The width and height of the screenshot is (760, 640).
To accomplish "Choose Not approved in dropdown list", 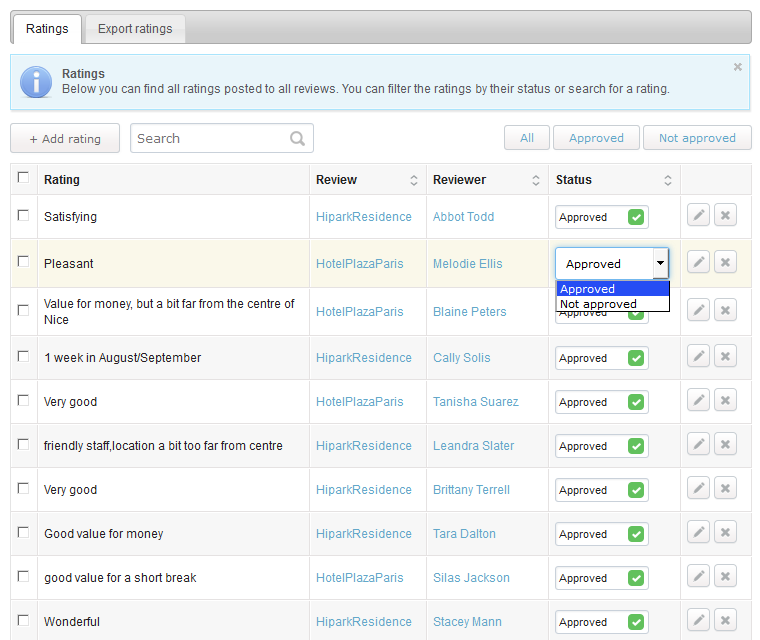I will click(613, 304).
